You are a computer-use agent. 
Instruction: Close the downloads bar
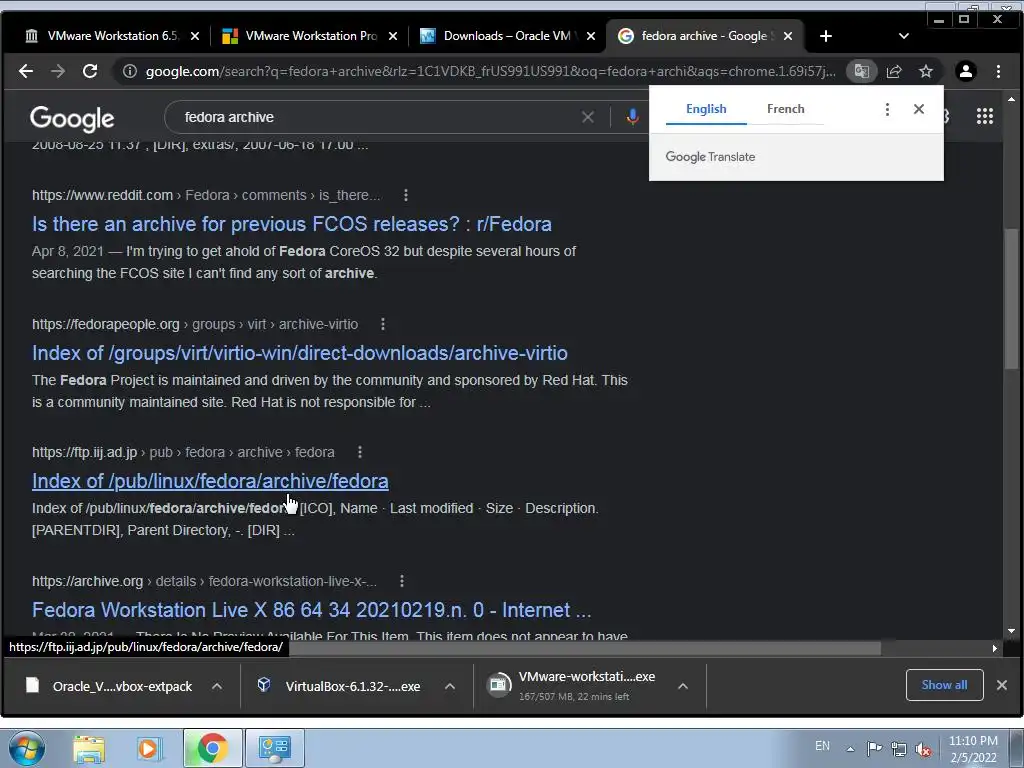click(x=1002, y=685)
